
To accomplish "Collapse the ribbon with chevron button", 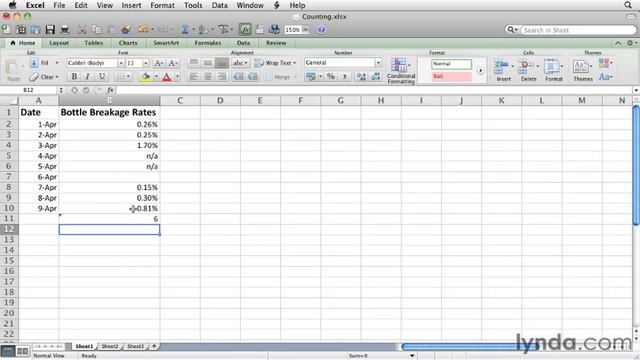I will [x=618, y=43].
